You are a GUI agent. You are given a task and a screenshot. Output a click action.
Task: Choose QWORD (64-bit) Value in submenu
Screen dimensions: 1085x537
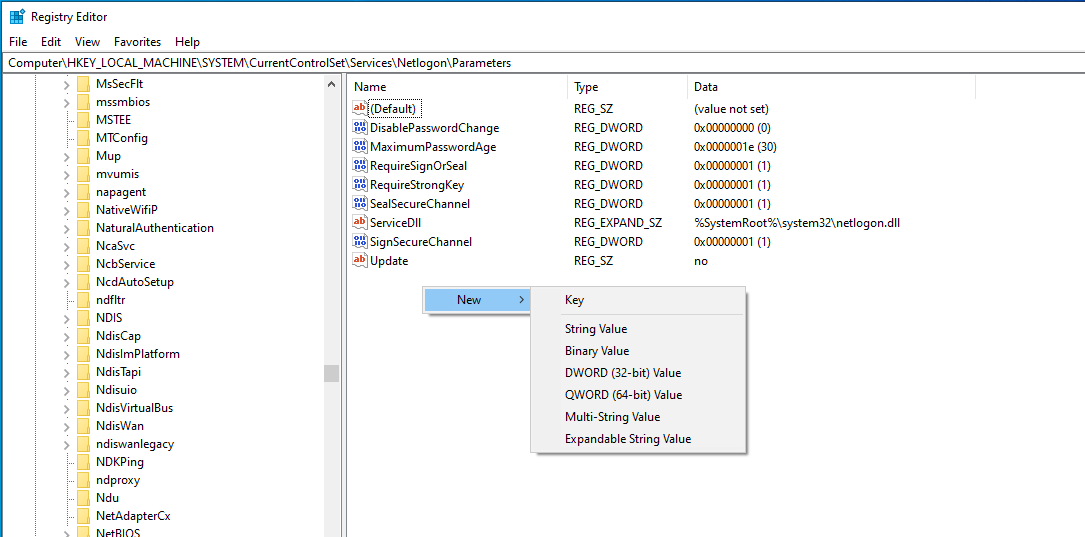(x=638, y=395)
